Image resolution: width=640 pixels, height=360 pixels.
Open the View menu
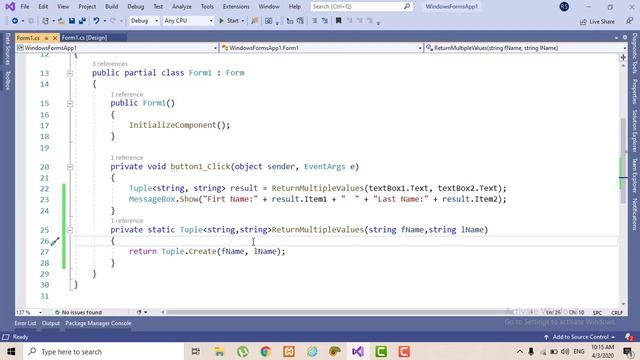click(63, 7)
